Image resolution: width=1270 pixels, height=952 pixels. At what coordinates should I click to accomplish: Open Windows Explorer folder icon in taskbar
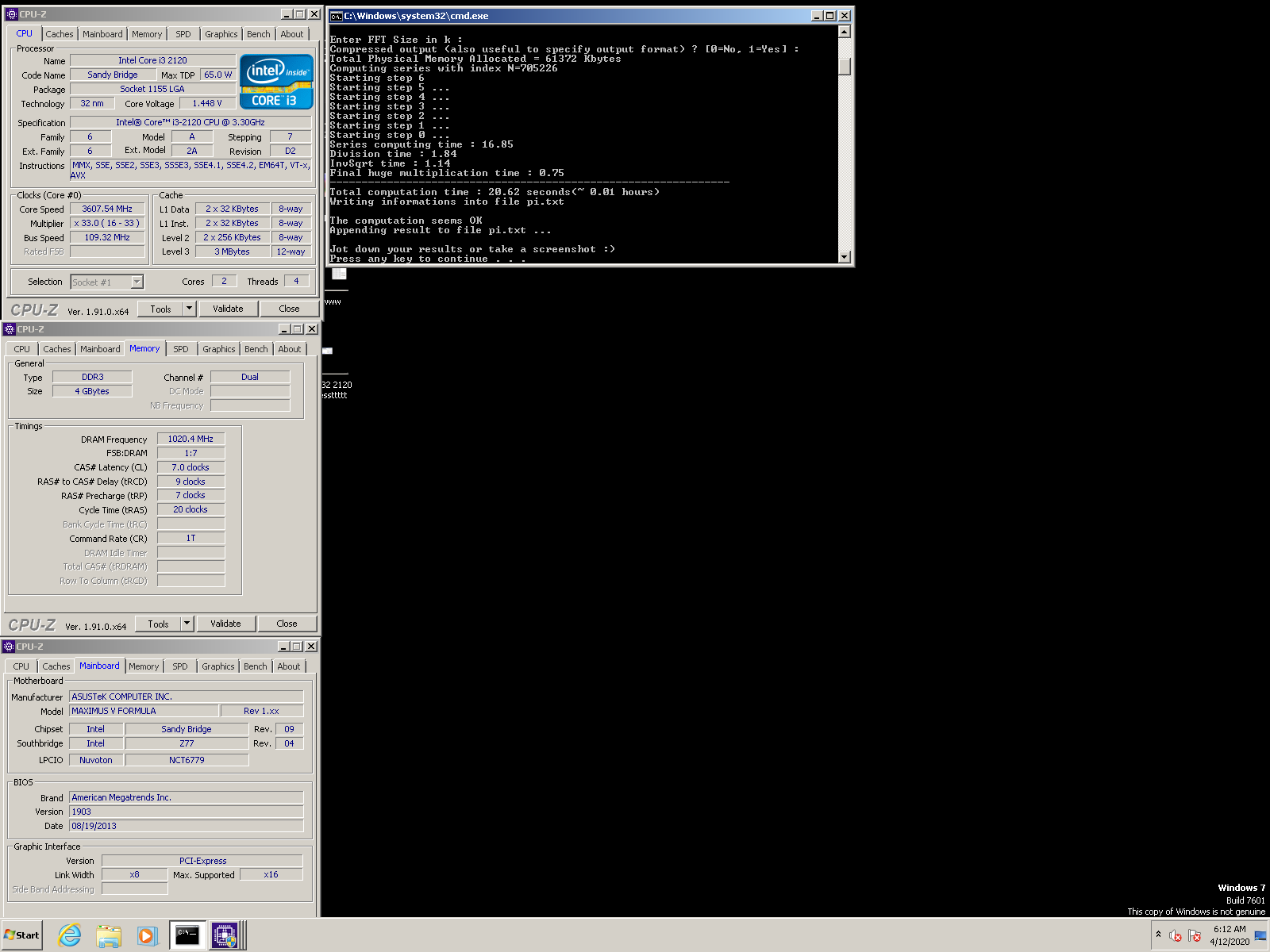[x=109, y=935]
